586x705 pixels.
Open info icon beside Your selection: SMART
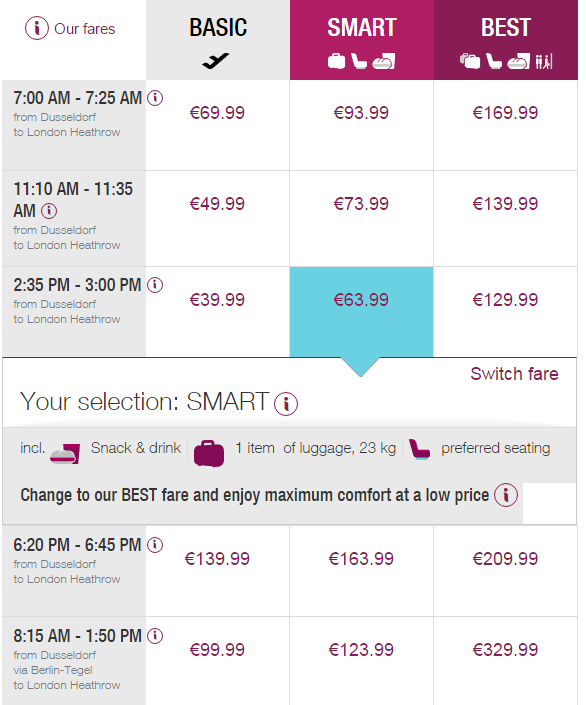[286, 403]
